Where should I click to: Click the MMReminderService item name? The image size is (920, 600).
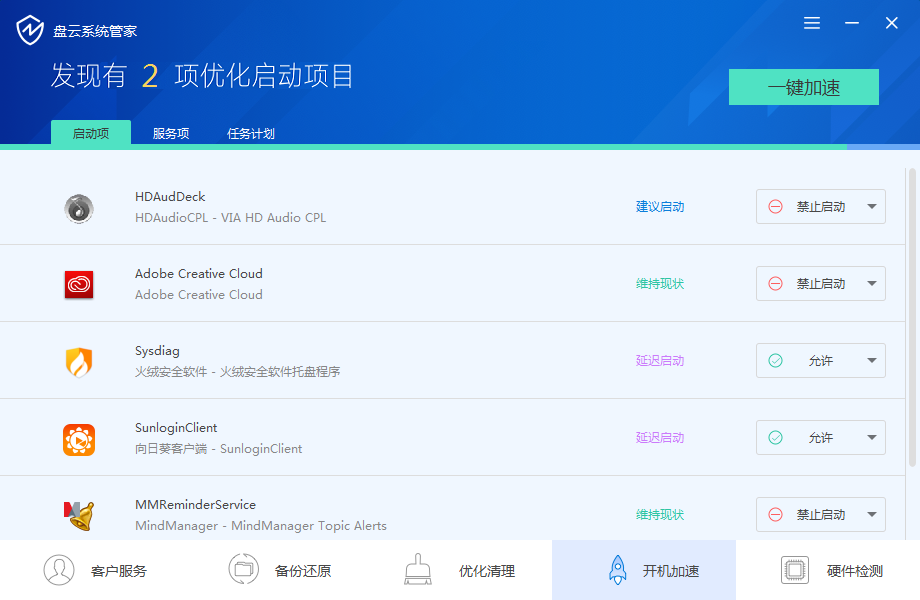click(195, 504)
